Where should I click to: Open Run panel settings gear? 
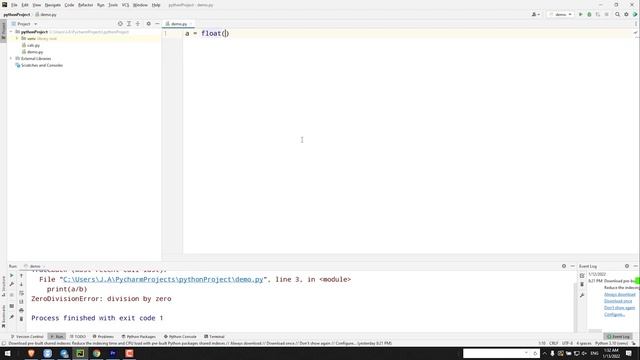tap(564, 266)
